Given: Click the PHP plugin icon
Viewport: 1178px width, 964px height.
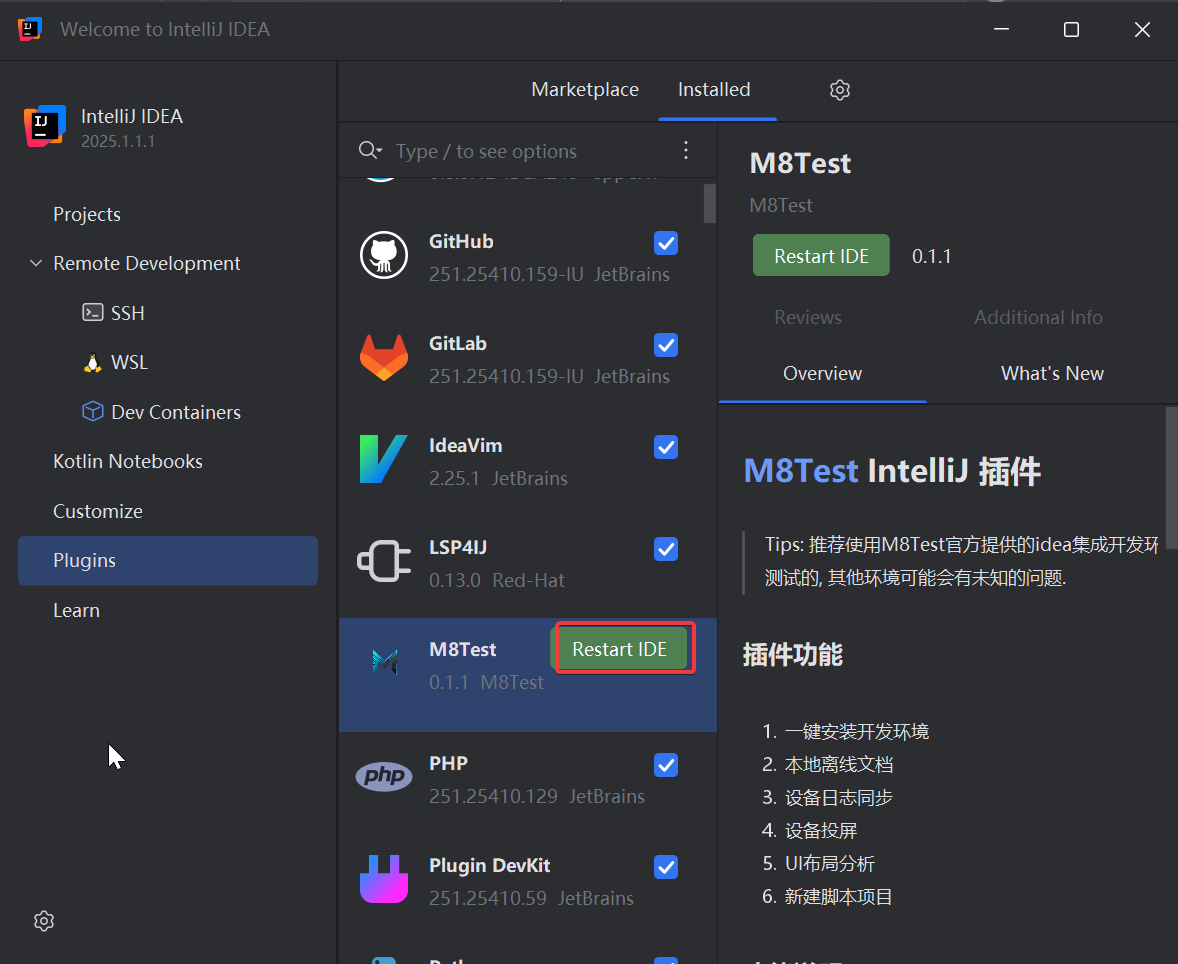Looking at the screenshot, I should [x=383, y=777].
